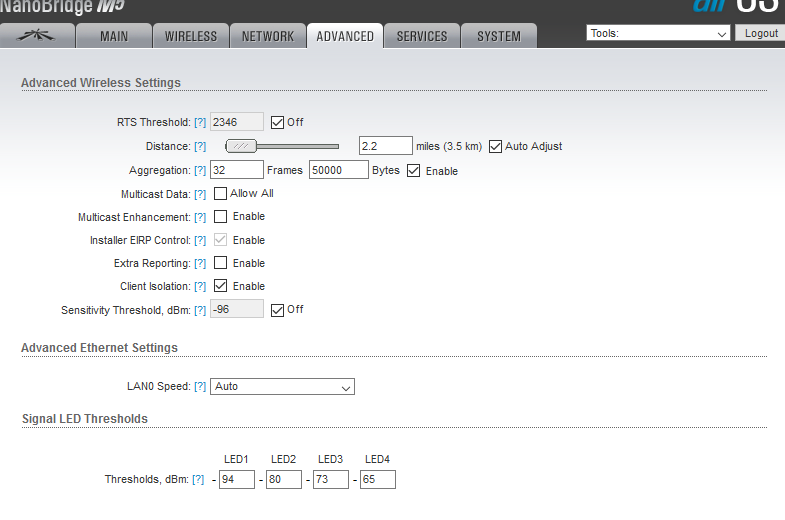Click the Distance slider handle
Image resolution: width=785 pixels, height=520 pixels.
[240, 146]
